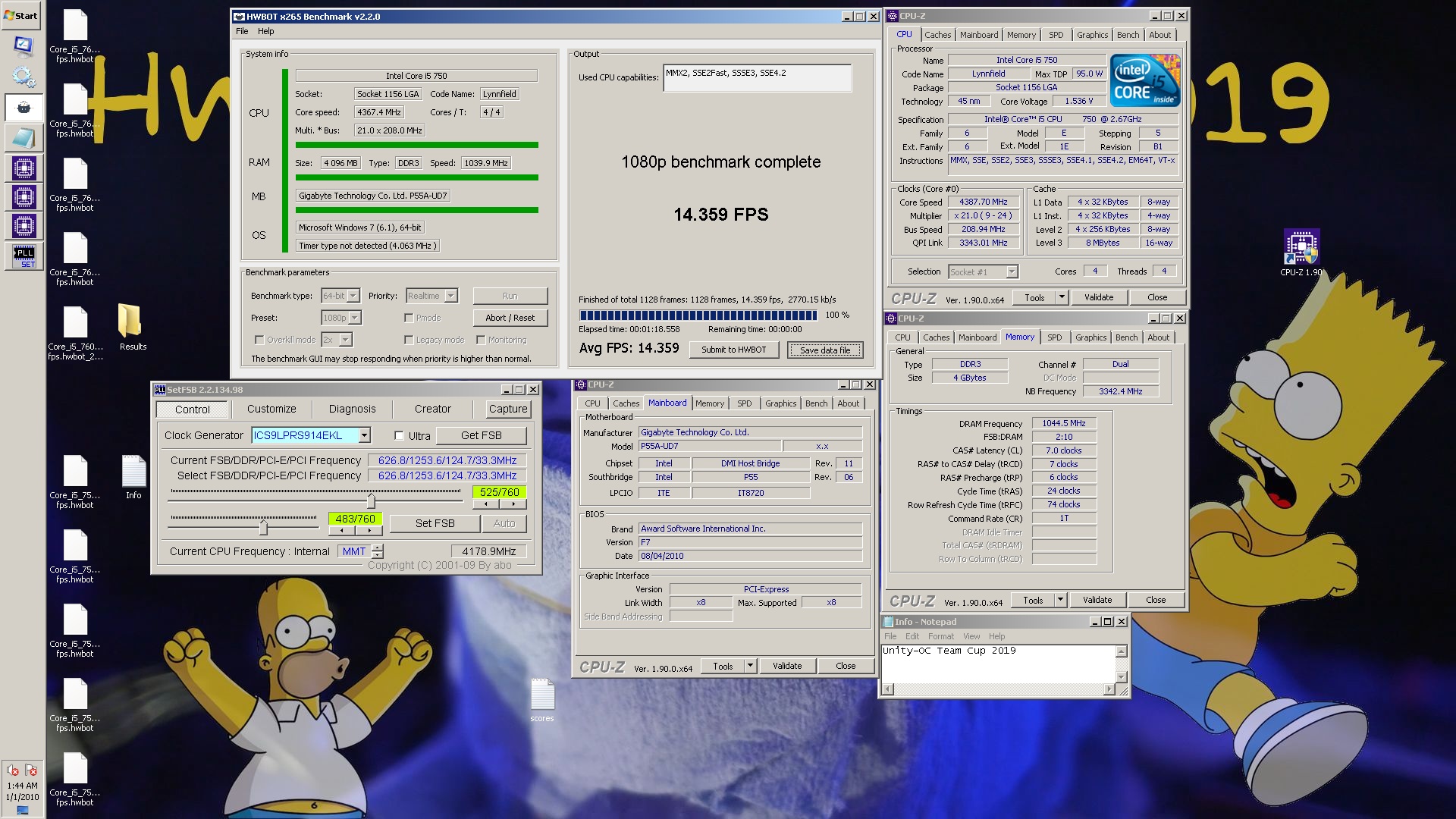This screenshot has width=1456, height=819.
Task: Click the Info - Notepad title bar icon
Action: click(x=888, y=622)
